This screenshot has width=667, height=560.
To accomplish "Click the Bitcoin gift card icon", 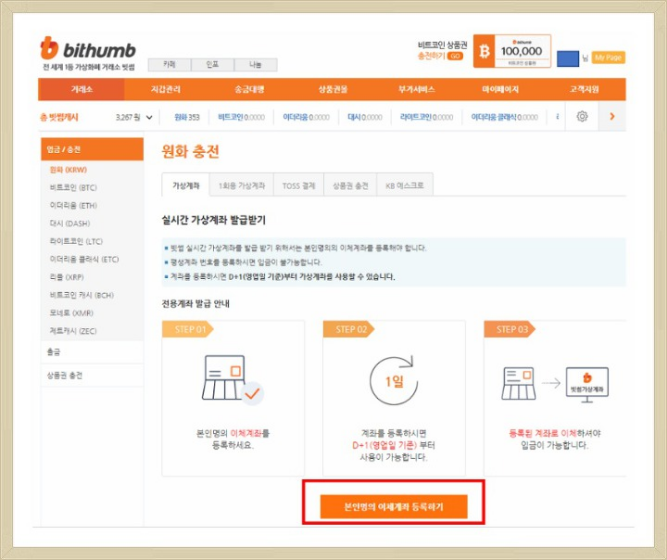I will point(484,51).
